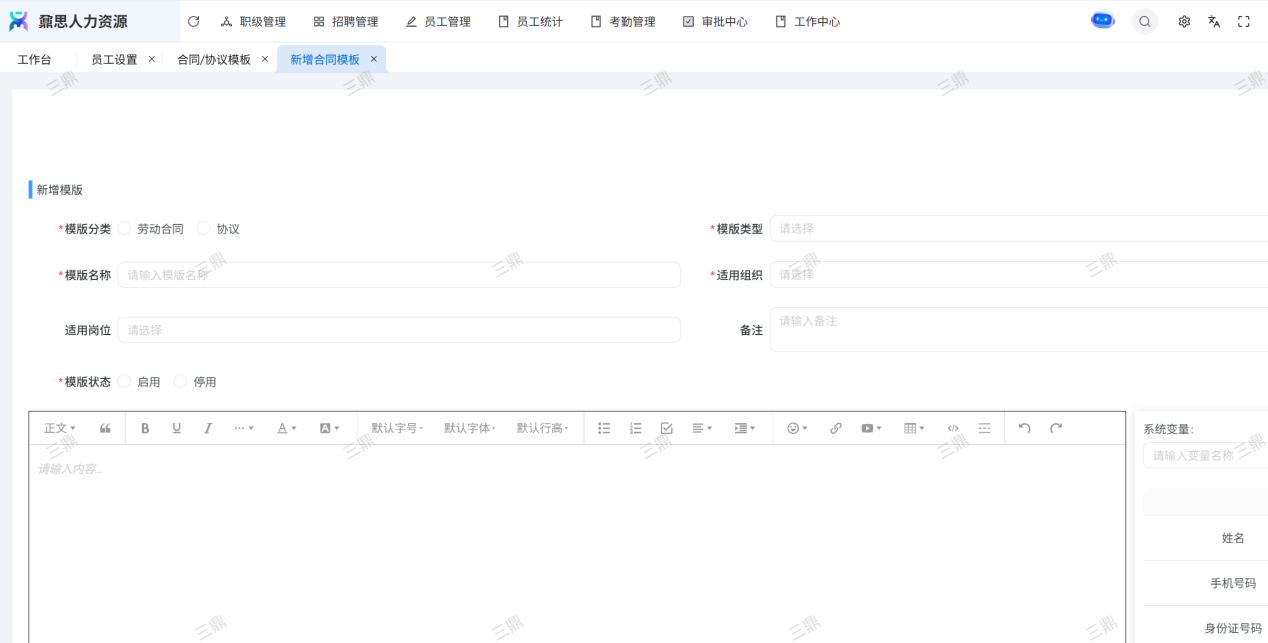The height and width of the screenshot is (643, 1268).
Task: Choose 协议 as the template category
Action: click(204, 229)
